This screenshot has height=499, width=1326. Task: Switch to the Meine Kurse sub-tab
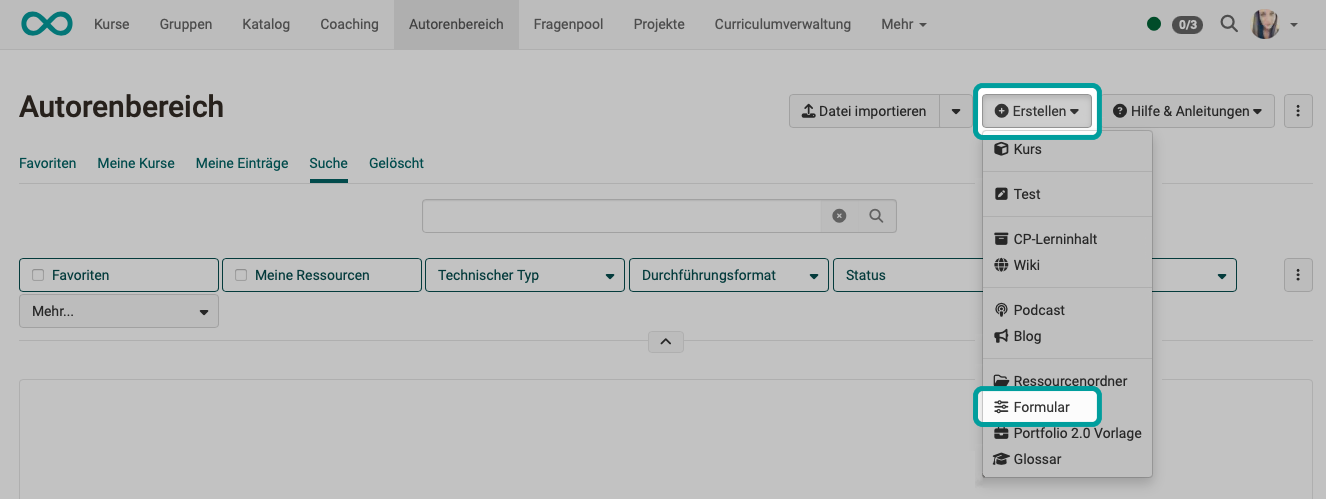coord(136,163)
